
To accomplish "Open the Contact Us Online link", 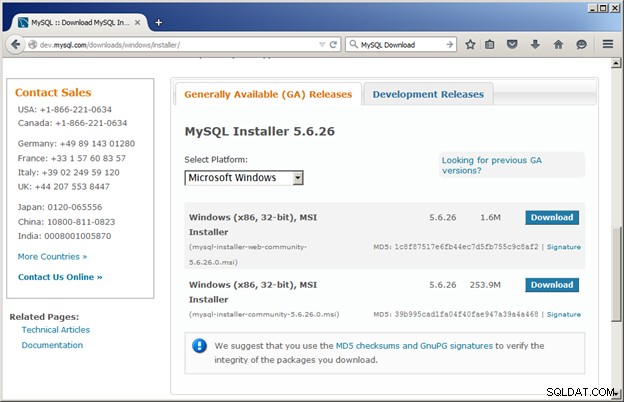I will 60,277.
